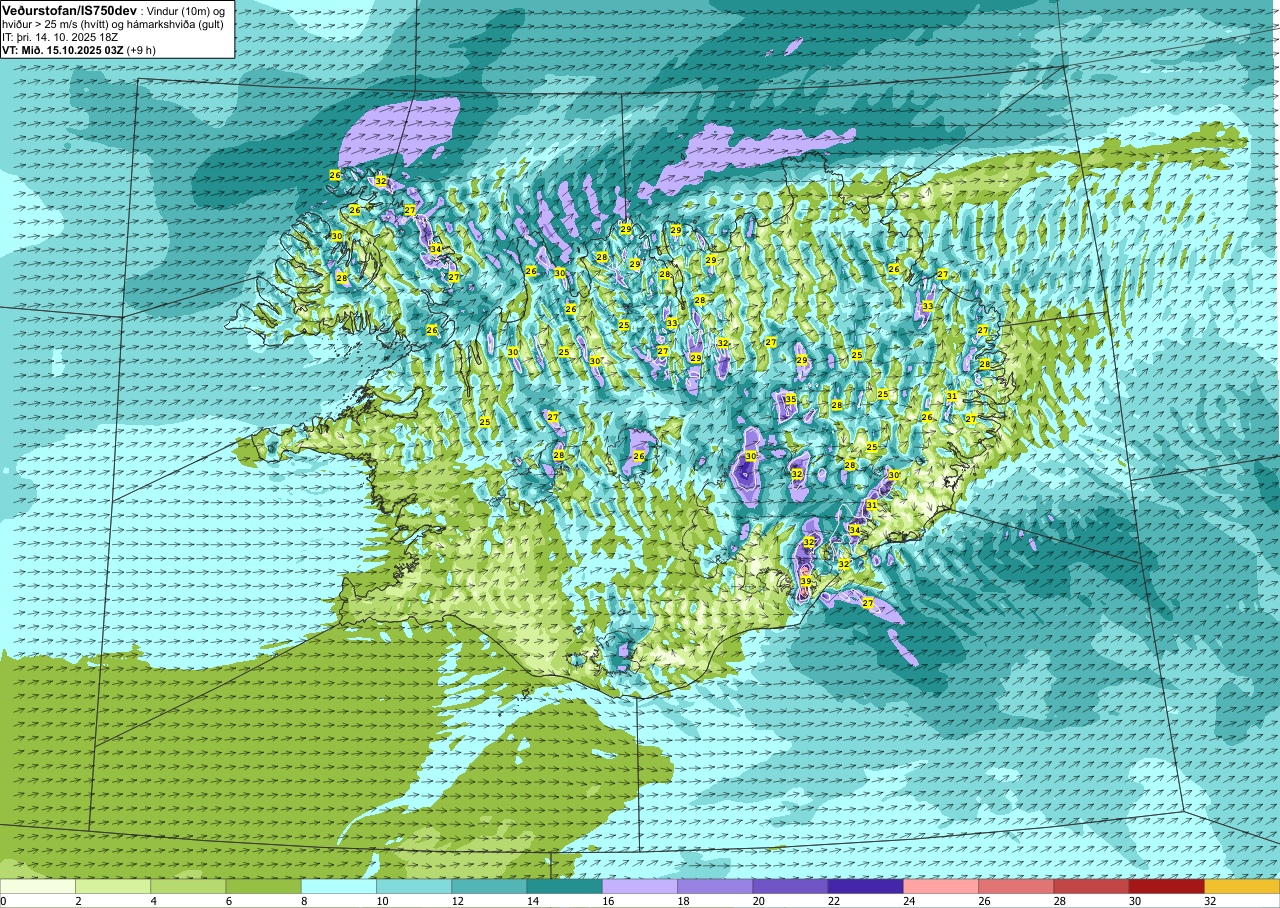Select the 8–10 m/s light cyan legend swatch
This screenshot has width=1280, height=908.
(339, 886)
